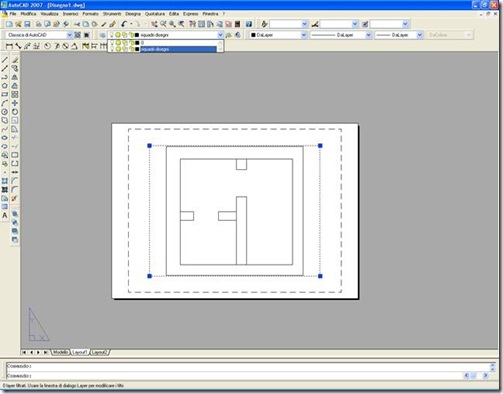
Task: Open the Quotatura menu
Action: (155, 14)
